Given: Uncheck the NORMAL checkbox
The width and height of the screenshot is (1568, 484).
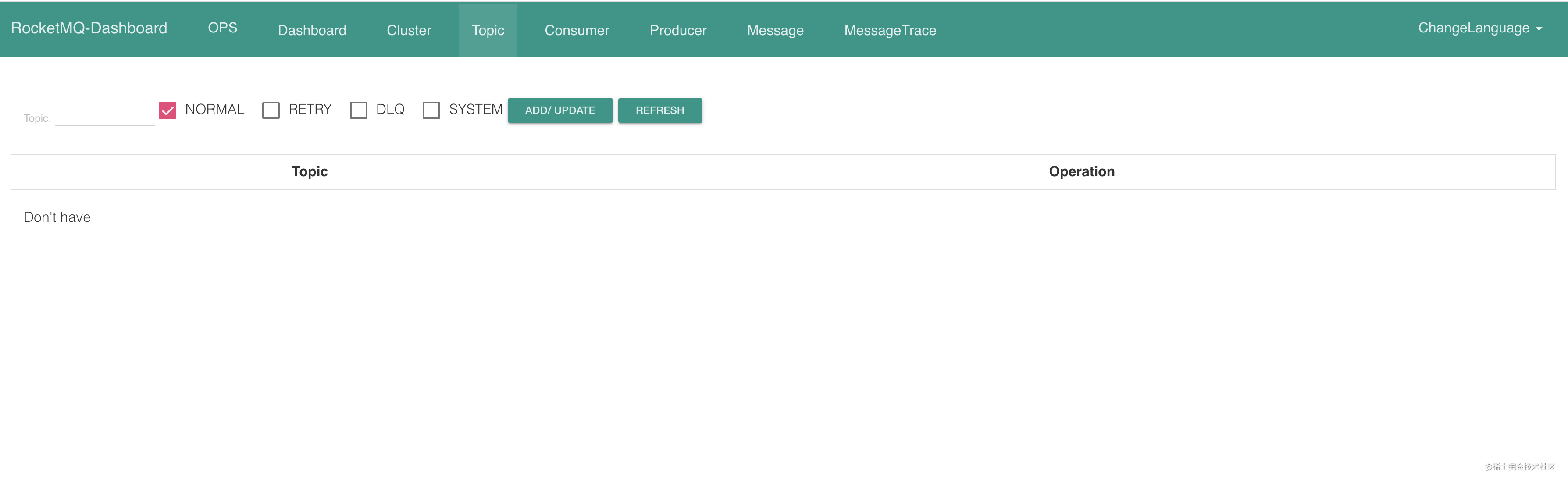Looking at the screenshot, I should (167, 110).
